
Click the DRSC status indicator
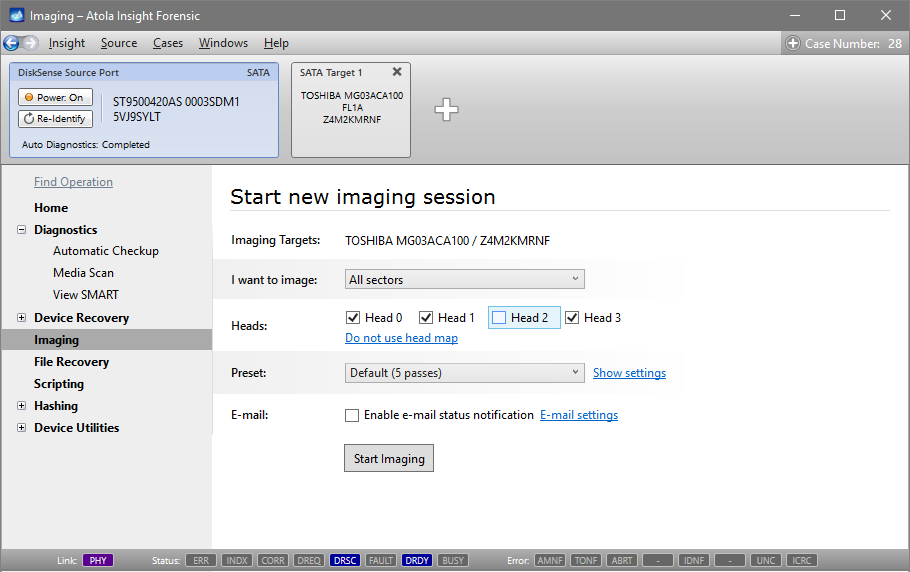pyautogui.click(x=345, y=560)
